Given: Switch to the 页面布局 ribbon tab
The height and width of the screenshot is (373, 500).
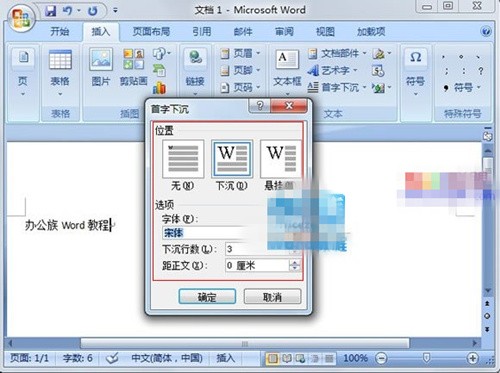Looking at the screenshot, I should pyautogui.click(x=151, y=32).
